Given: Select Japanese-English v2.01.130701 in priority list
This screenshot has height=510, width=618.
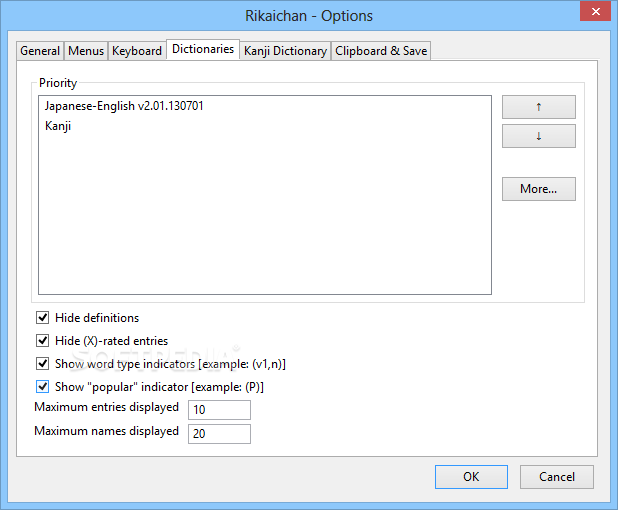Looking at the screenshot, I should tap(264, 106).
